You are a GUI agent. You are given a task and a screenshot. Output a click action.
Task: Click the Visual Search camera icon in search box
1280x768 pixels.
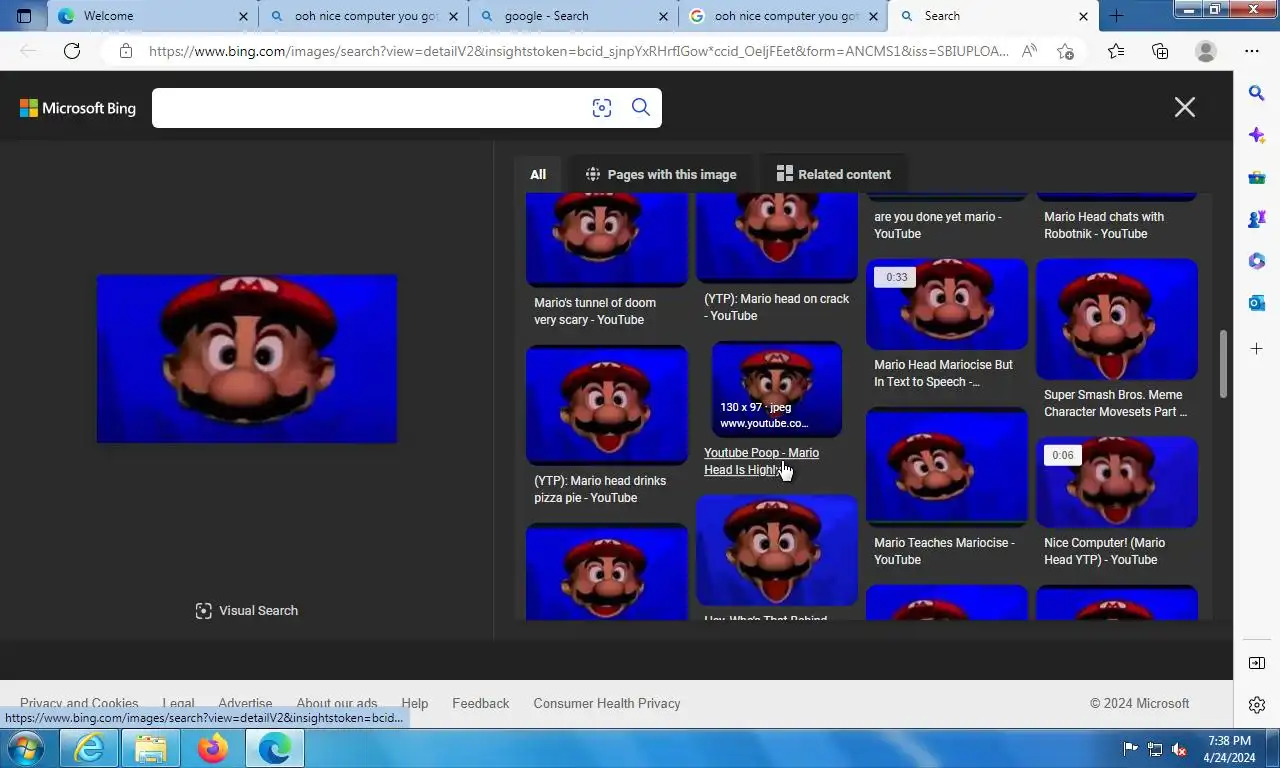(x=601, y=108)
